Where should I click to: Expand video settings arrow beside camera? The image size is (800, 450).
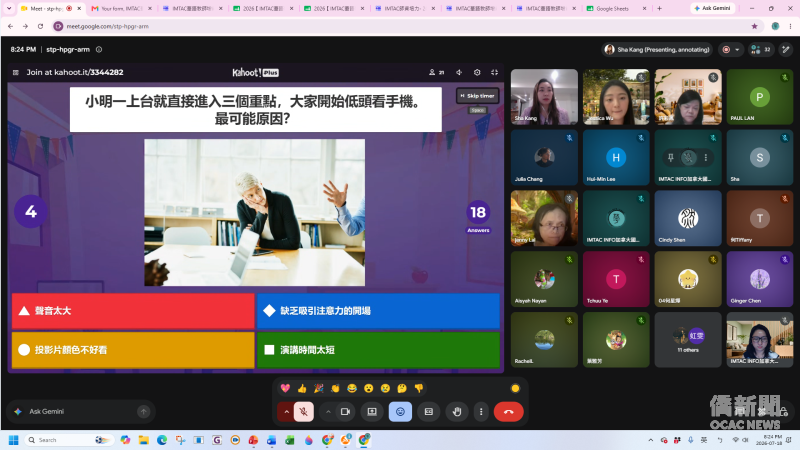pos(328,412)
